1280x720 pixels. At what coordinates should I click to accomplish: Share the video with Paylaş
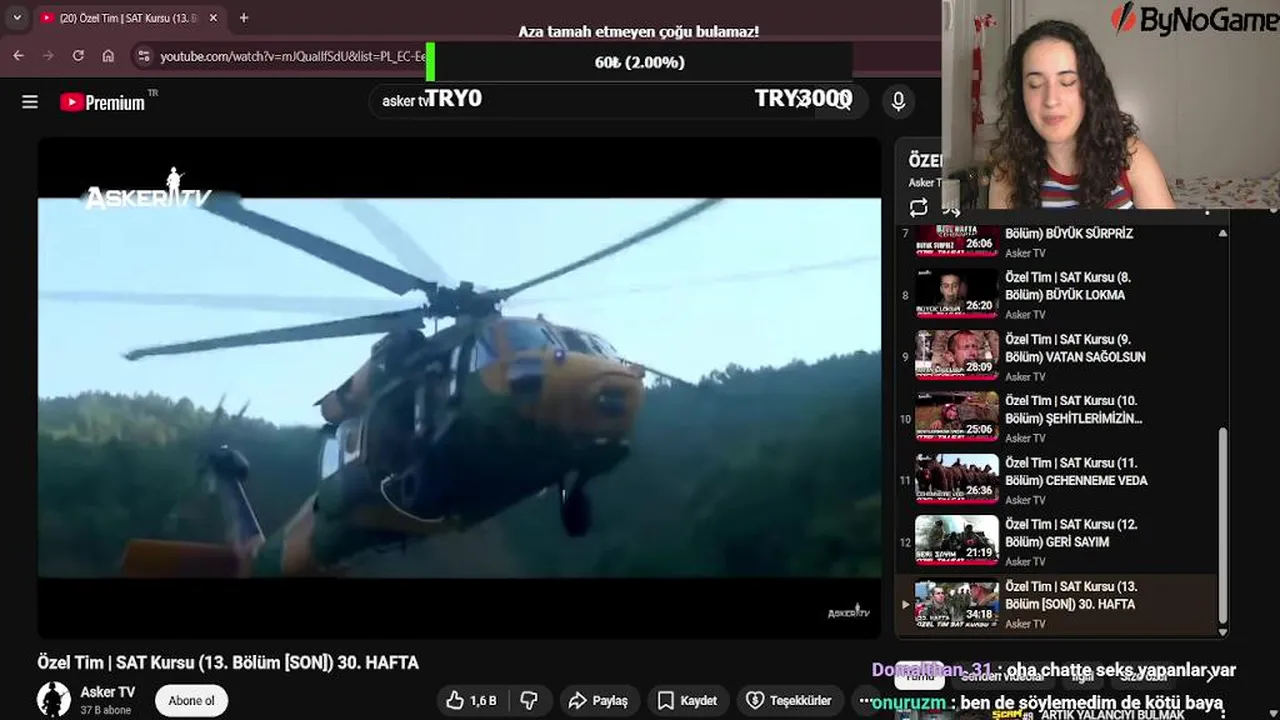598,700
